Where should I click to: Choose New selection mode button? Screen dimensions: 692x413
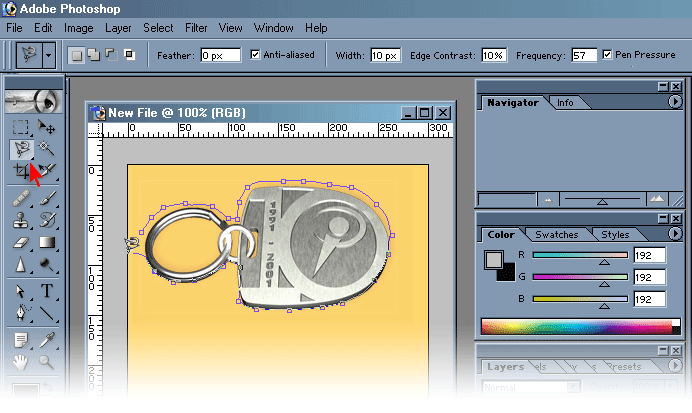(x=77, y=55)
